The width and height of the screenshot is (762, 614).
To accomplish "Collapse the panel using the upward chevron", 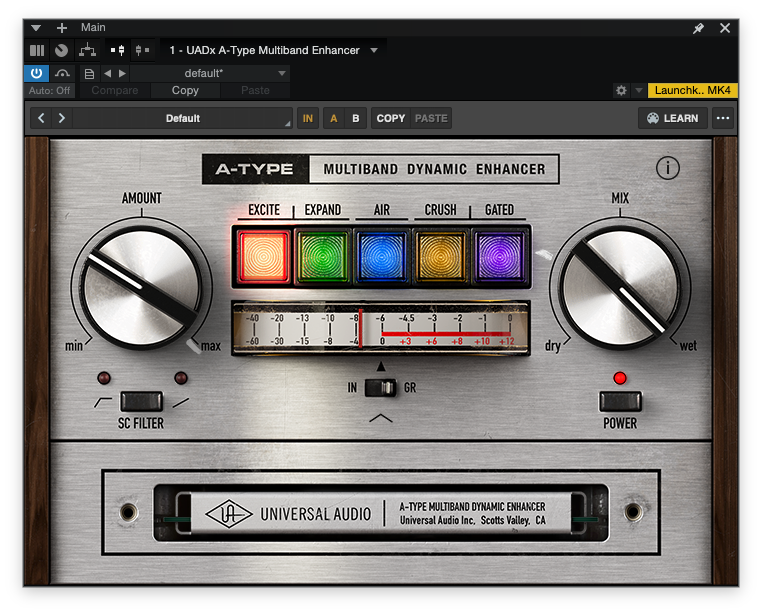I will pyautogui.click(x=381, y=418).
